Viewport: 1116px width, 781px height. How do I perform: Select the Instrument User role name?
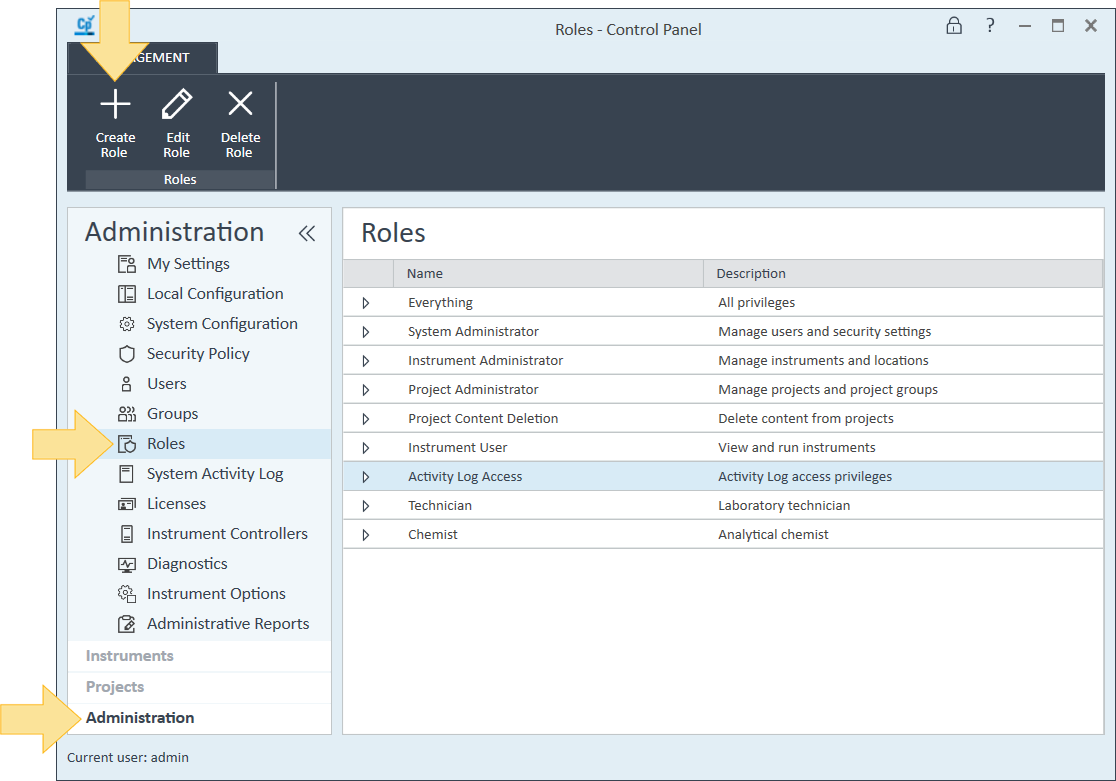click(458, 448)
